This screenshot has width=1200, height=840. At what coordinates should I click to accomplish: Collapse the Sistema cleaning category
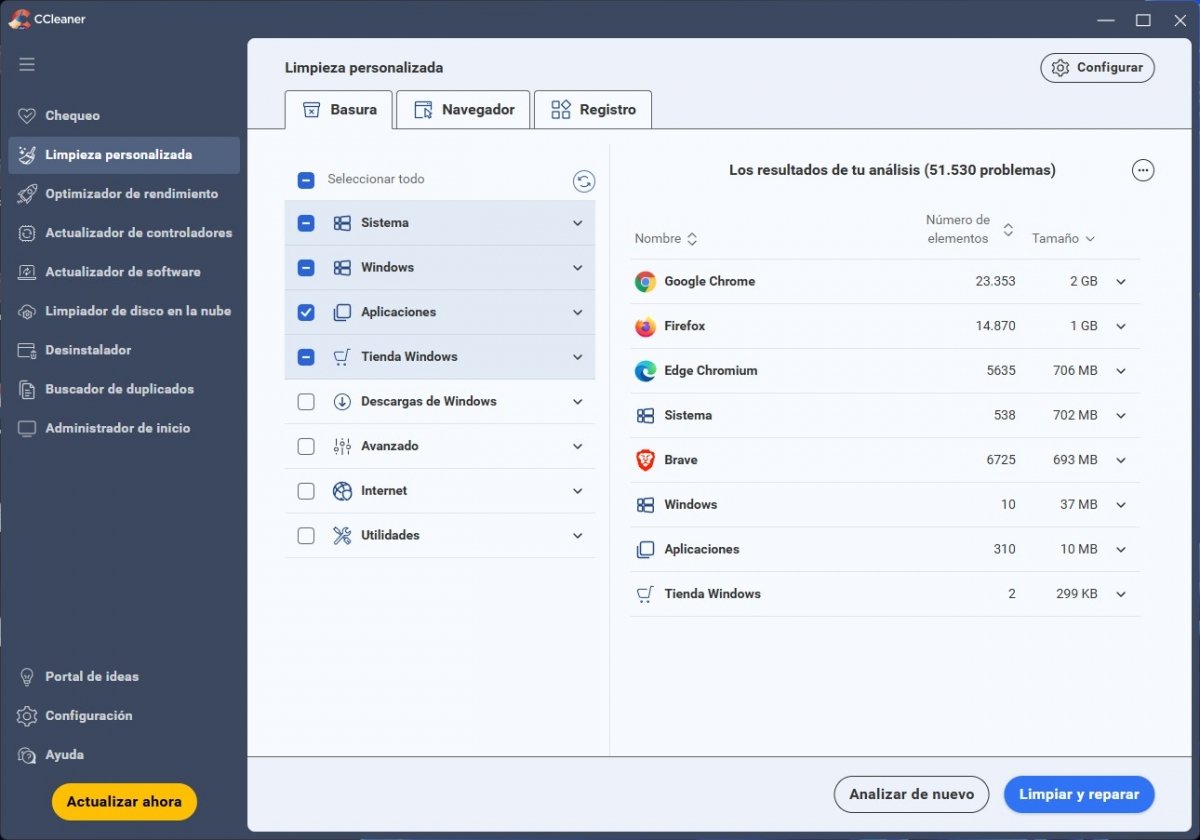coord(577,222)
